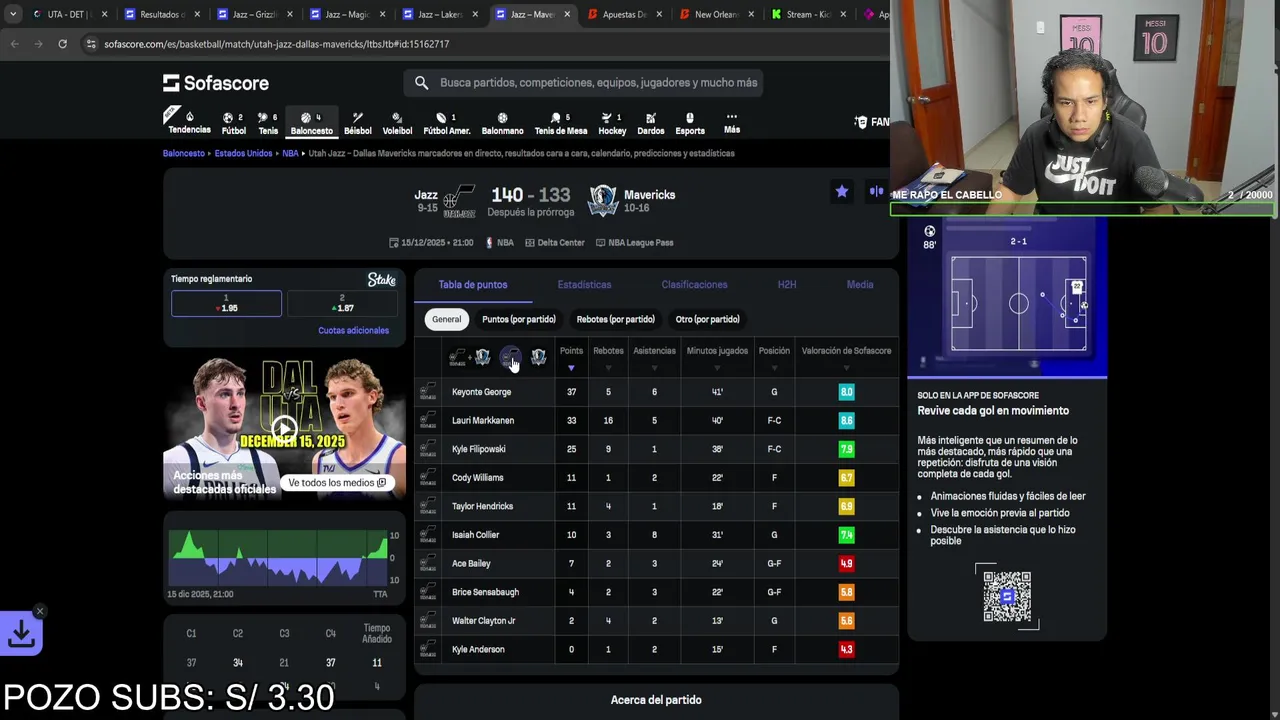1280x720 pixels.
Task: Open Lauri Markkanen player row
Action: pyautogui.click(x=656, y=421)
